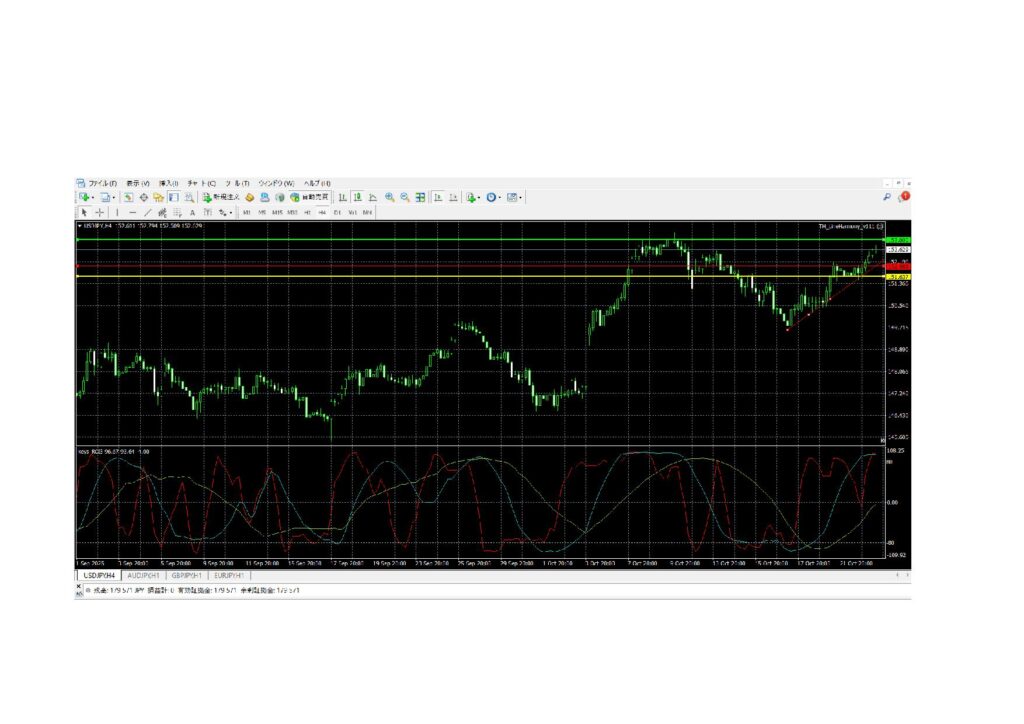The image size is (1024, 724).
Task: Open the ファイル (File) menu
Action: point(101,184)
